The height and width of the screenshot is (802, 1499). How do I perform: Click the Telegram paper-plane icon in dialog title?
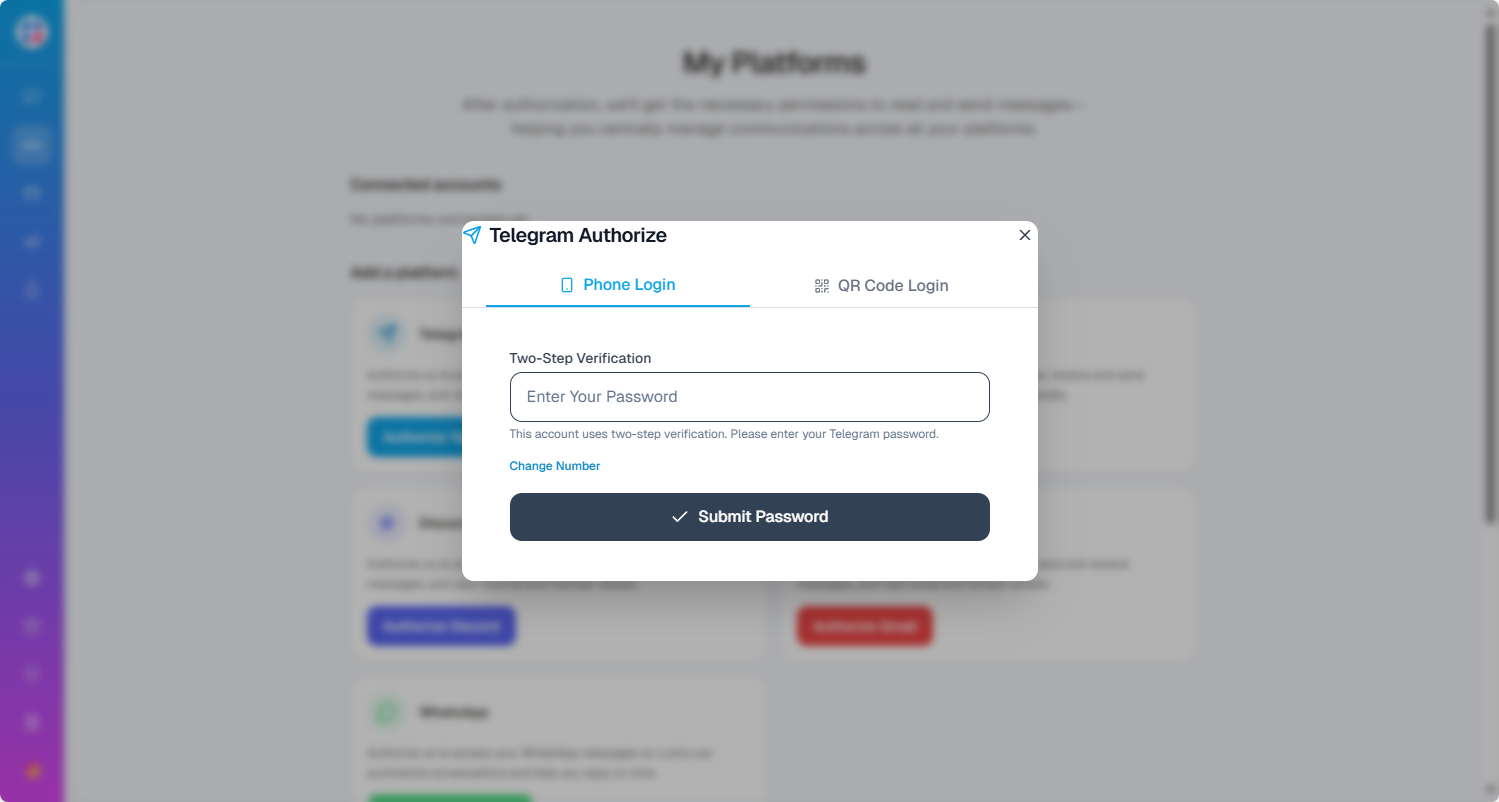472,235
